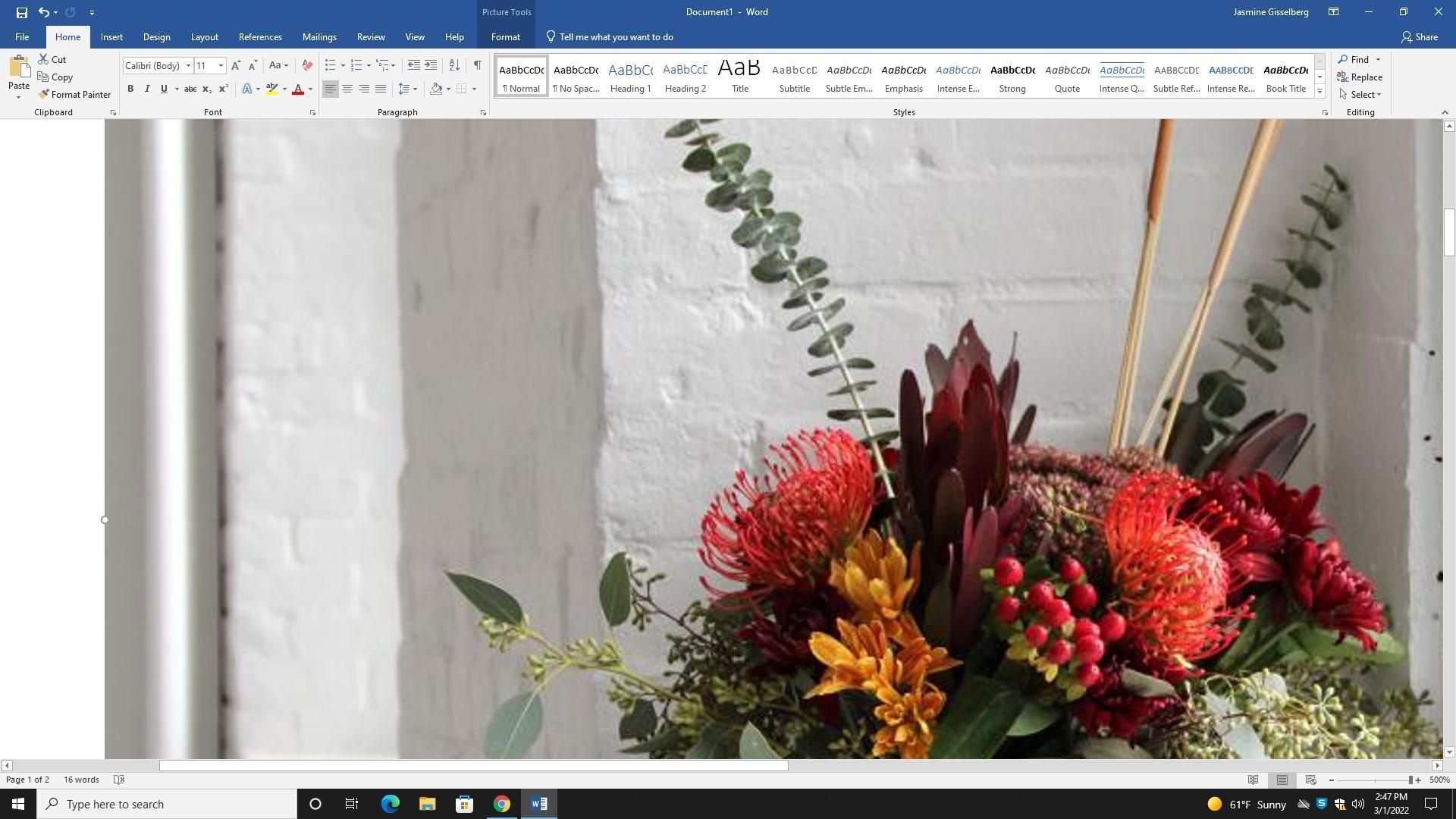The image size is (1456, 819).
Task: Open the font color dropdown arrow
Action: pos(310,89)
